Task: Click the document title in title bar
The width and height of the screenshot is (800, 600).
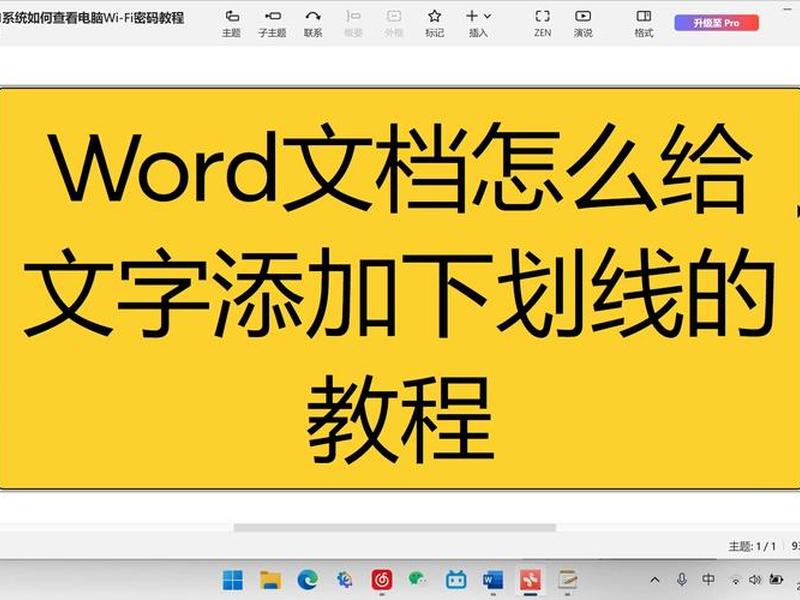Action: tap(92, 18)
